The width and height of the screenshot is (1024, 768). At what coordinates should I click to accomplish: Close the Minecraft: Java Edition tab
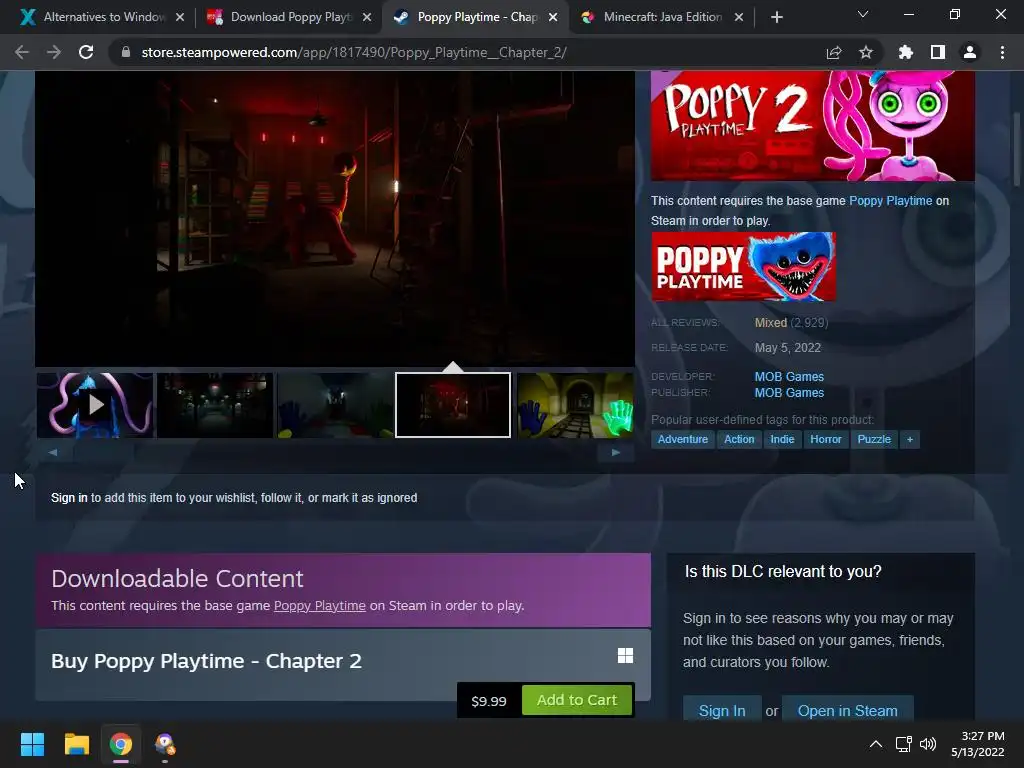(x=739, y=17)
